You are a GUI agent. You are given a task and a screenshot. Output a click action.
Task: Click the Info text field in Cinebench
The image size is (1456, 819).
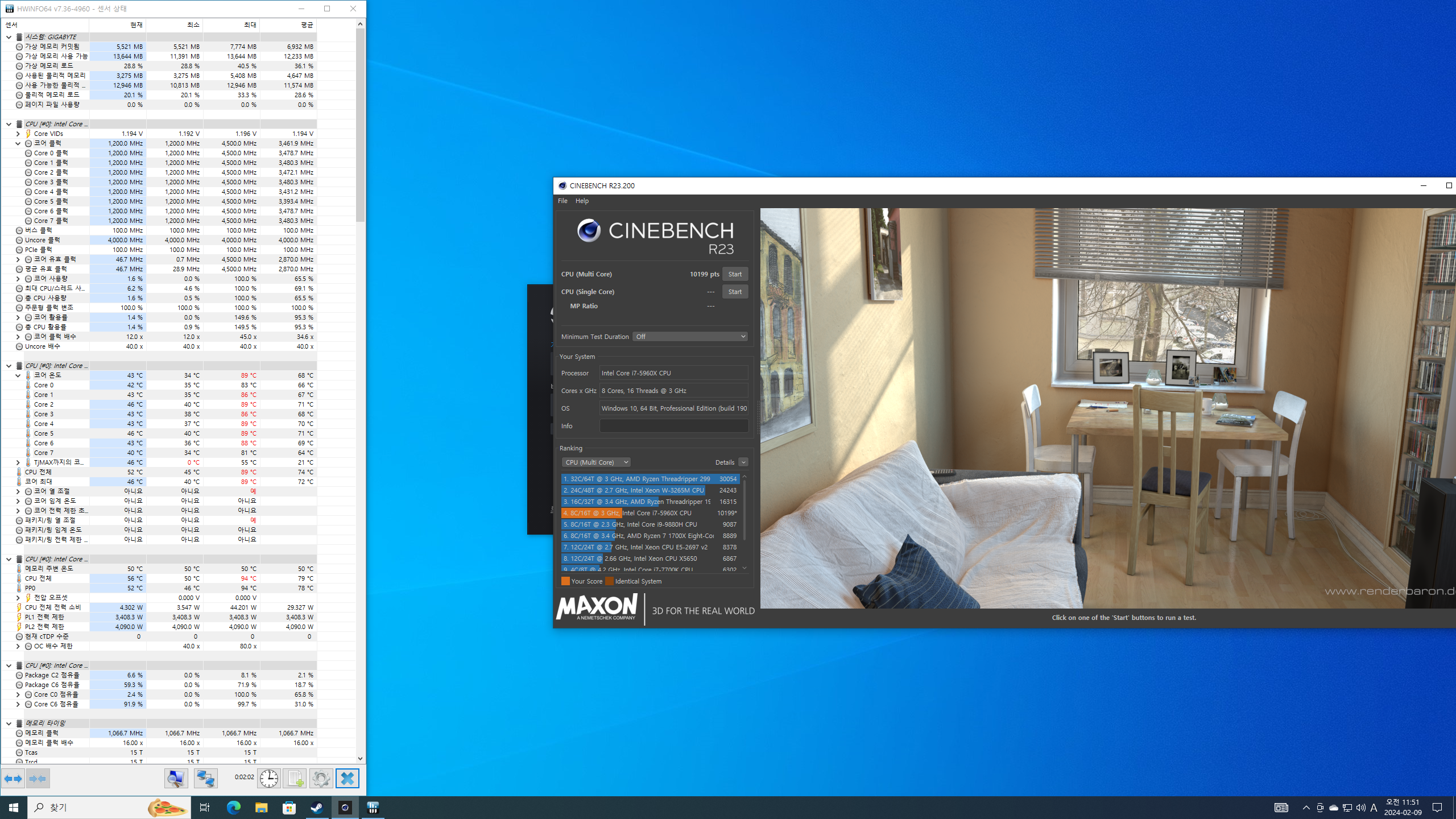click(x=673, y=426)
